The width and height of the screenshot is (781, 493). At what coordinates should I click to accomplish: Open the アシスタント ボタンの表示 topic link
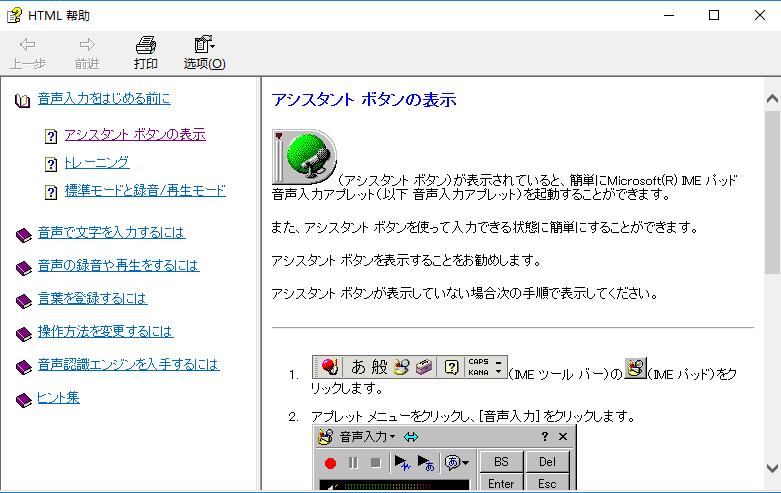(x=135, y=134)
